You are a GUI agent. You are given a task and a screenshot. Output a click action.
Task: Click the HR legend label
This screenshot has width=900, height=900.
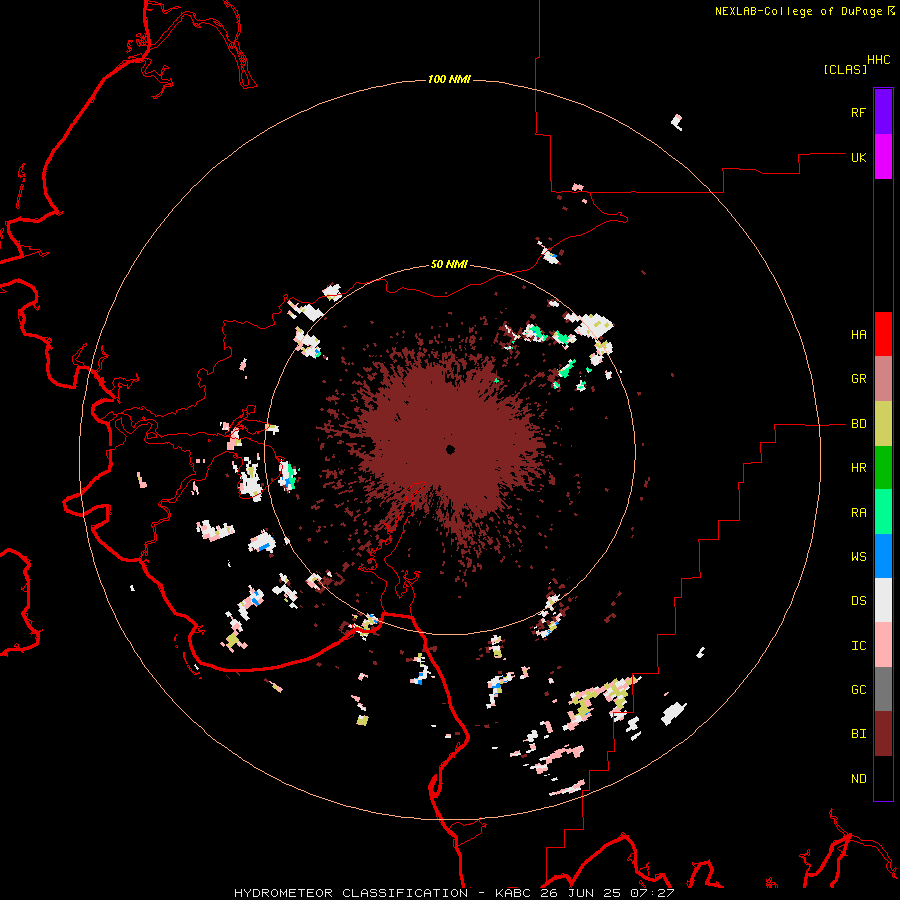pyautogui.click(x=858, y=468)
